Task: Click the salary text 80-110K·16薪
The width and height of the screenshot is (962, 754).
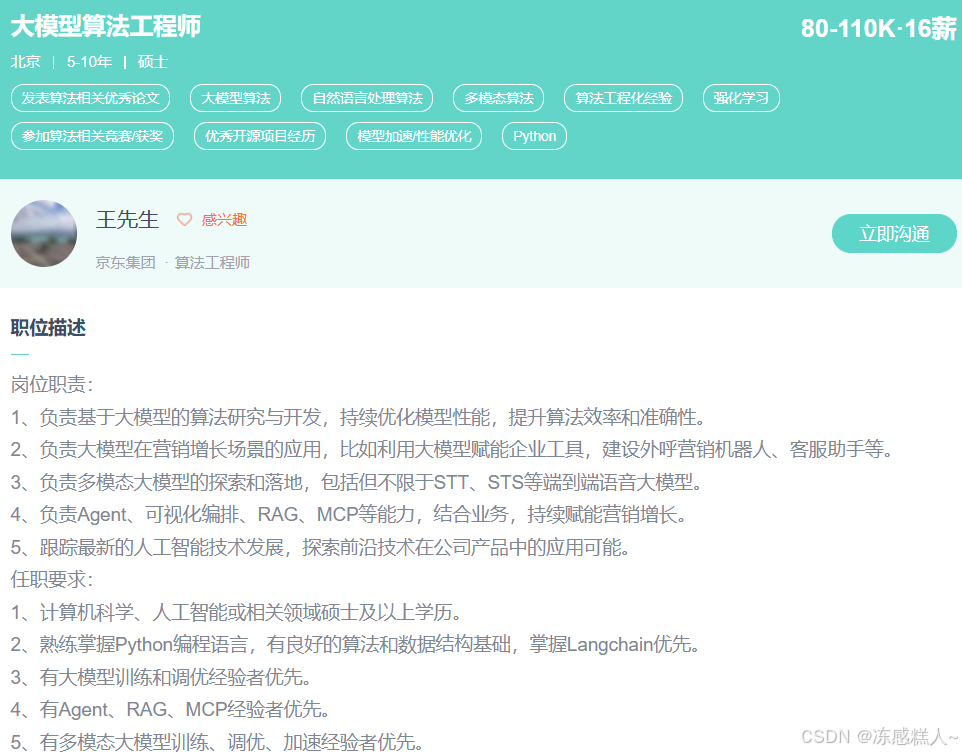Action: pyautogui.click(x=879, y=27)
